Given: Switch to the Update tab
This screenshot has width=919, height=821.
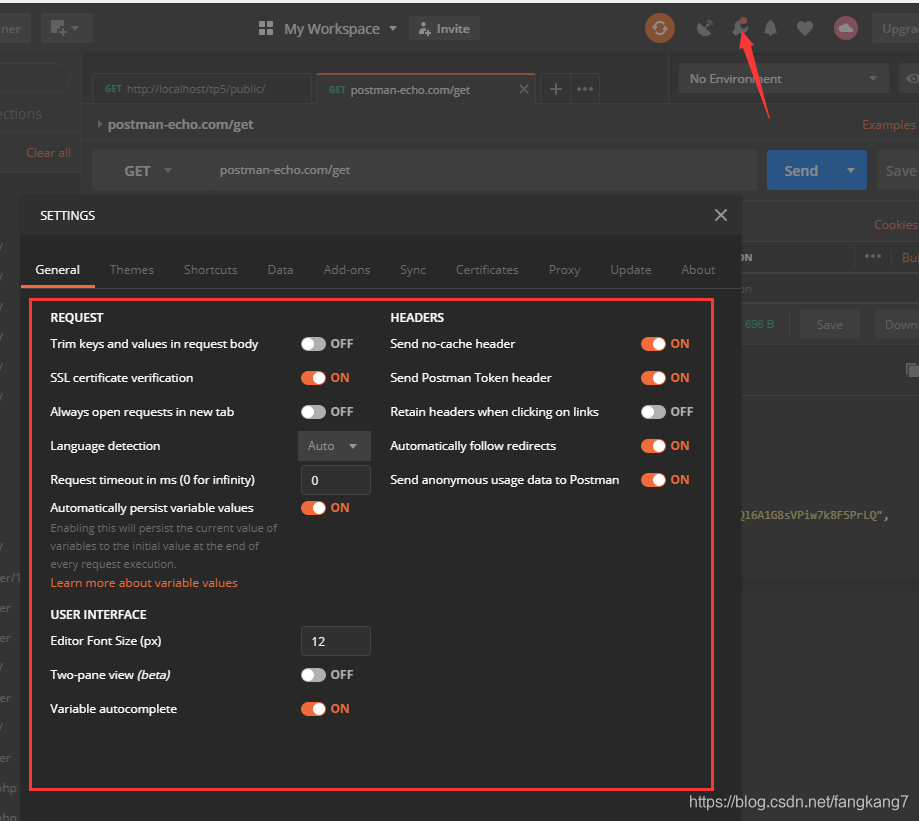Looking at the screenshot, I should click(x=630, y=270).
